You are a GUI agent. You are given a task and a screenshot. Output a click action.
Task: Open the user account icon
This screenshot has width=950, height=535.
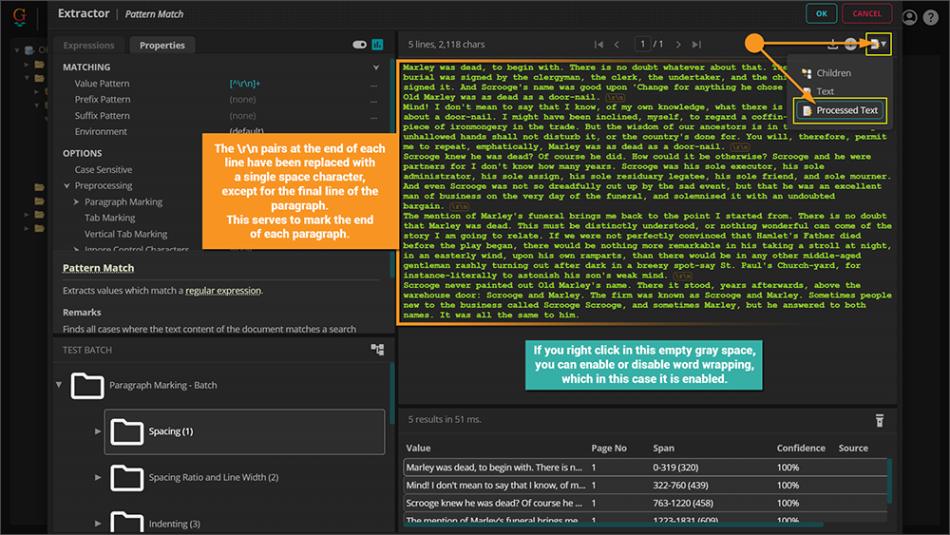pyautogui.click(x=909, y=17)
